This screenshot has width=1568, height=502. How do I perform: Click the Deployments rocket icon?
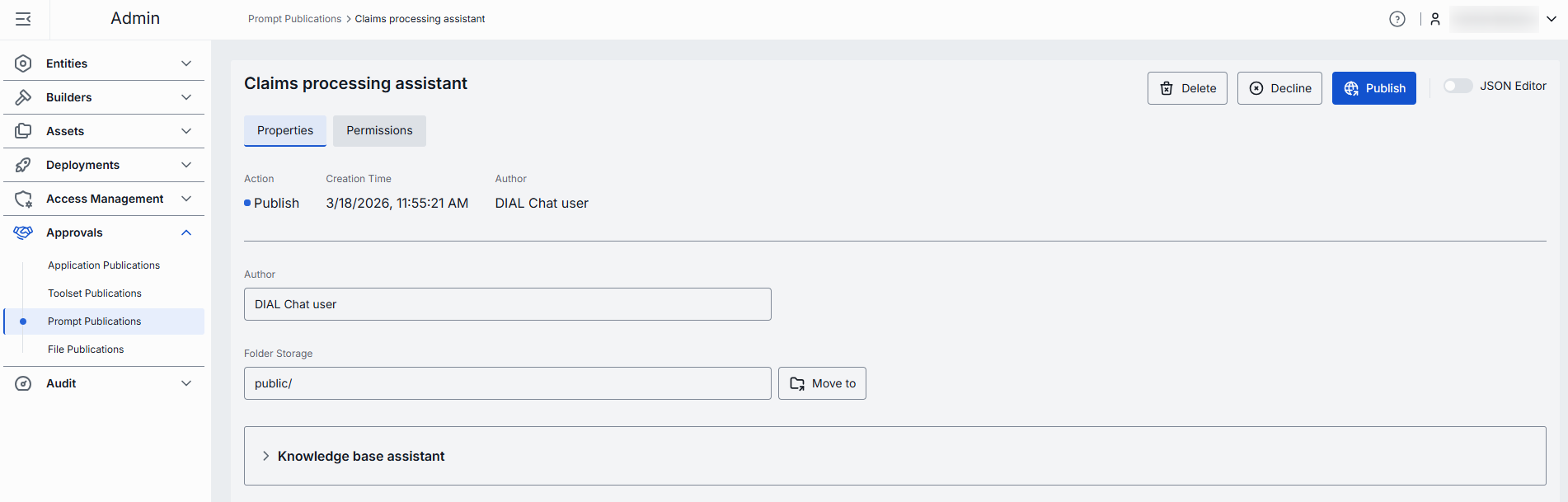(x=23, y=165)
